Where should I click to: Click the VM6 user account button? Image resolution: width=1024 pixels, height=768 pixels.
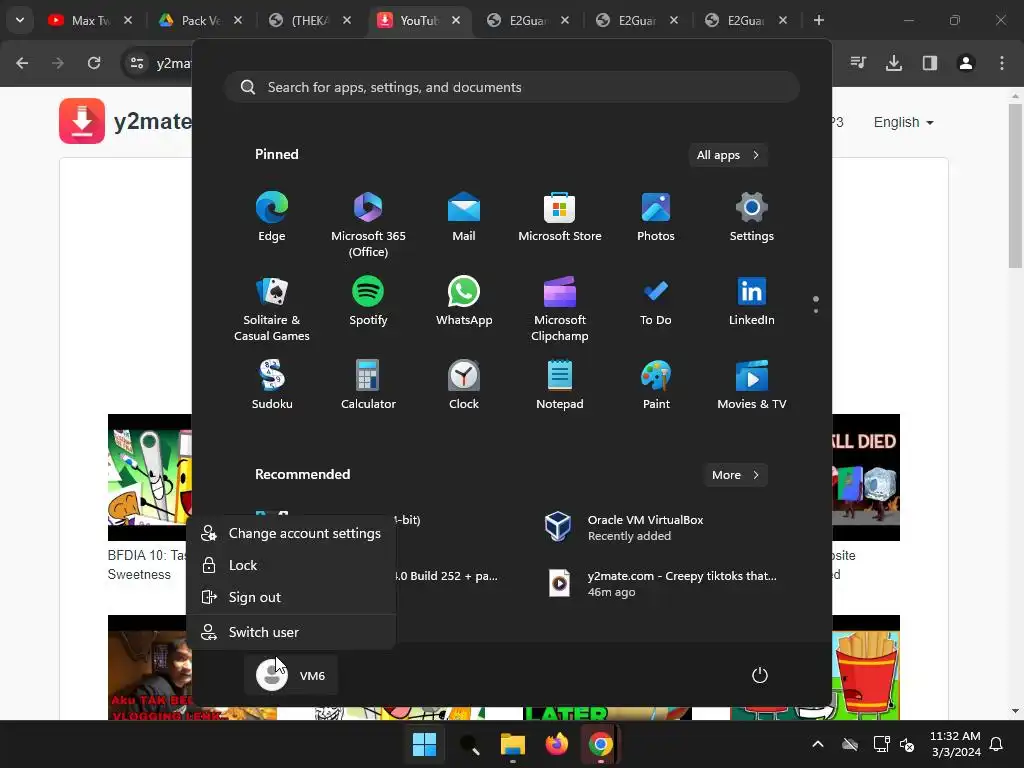point(291,675)
